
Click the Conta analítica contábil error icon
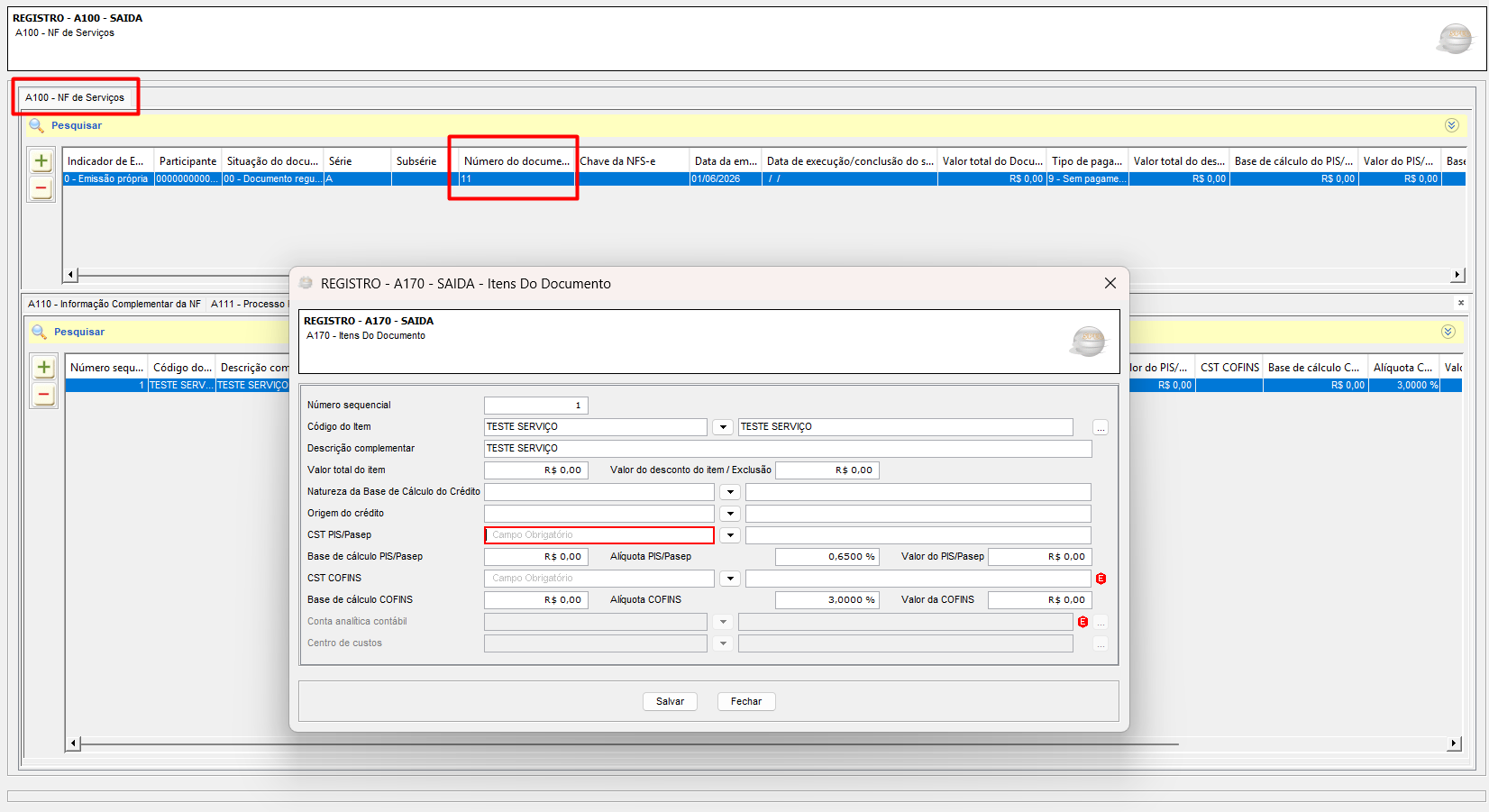click(1082, 622)
